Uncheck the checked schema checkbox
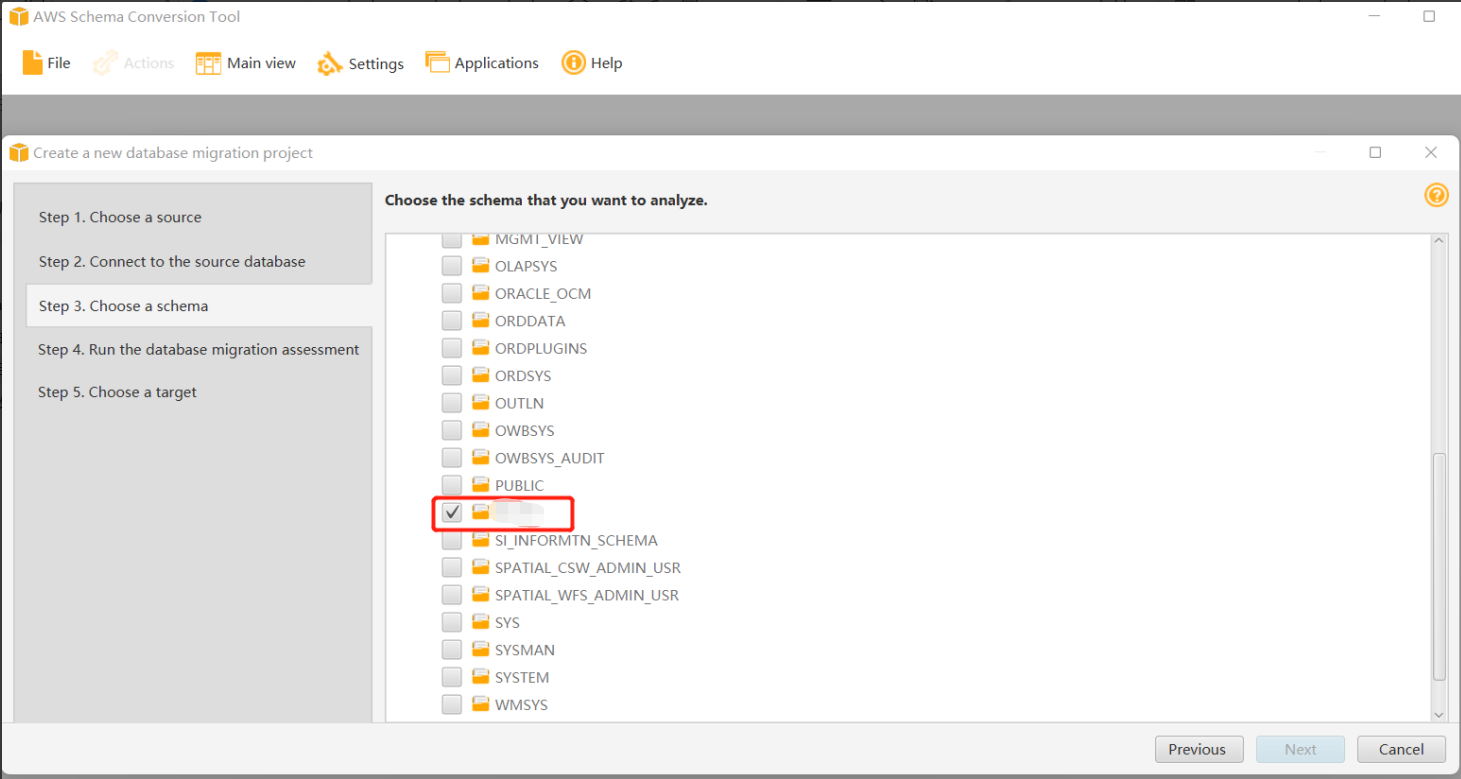1461x779 pixels. (x=452, y=512)
